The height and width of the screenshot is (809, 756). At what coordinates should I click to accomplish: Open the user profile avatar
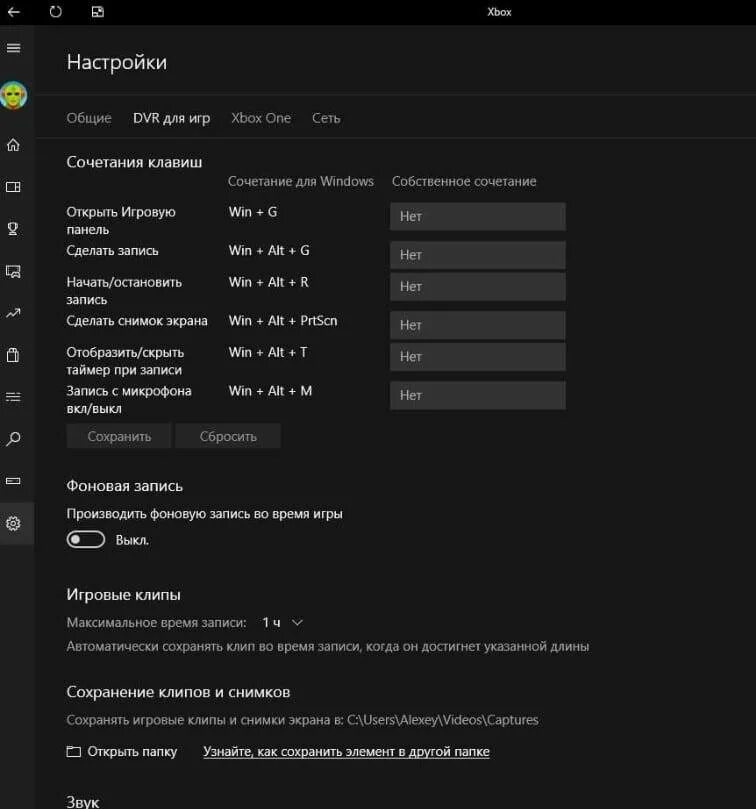coord(14,95)
